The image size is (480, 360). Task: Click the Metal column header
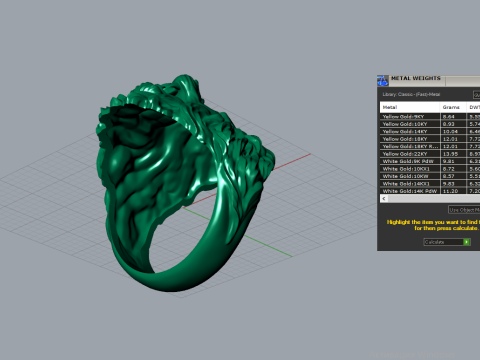click(410, 107)
